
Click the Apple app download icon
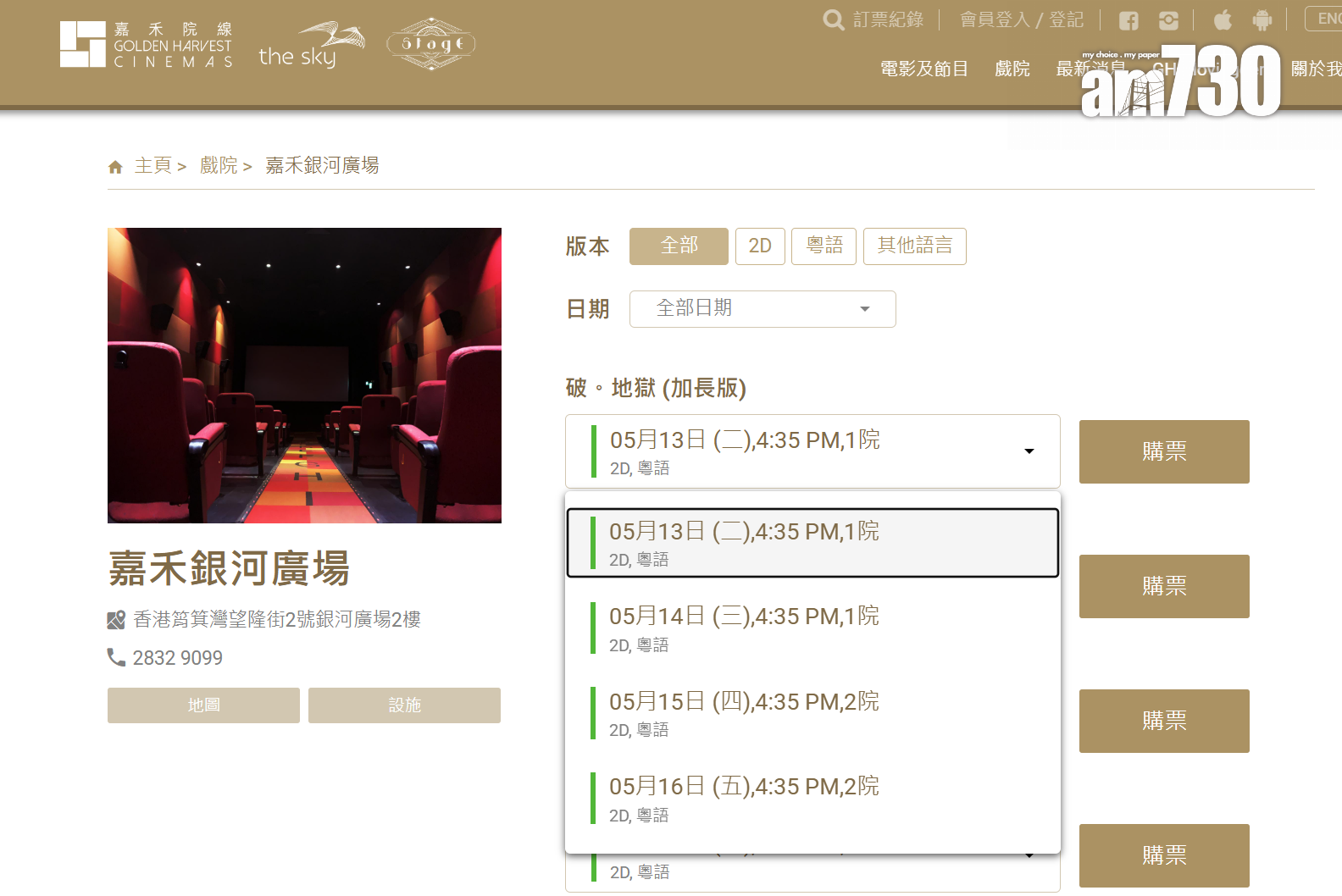click(x=1223, y=19)
